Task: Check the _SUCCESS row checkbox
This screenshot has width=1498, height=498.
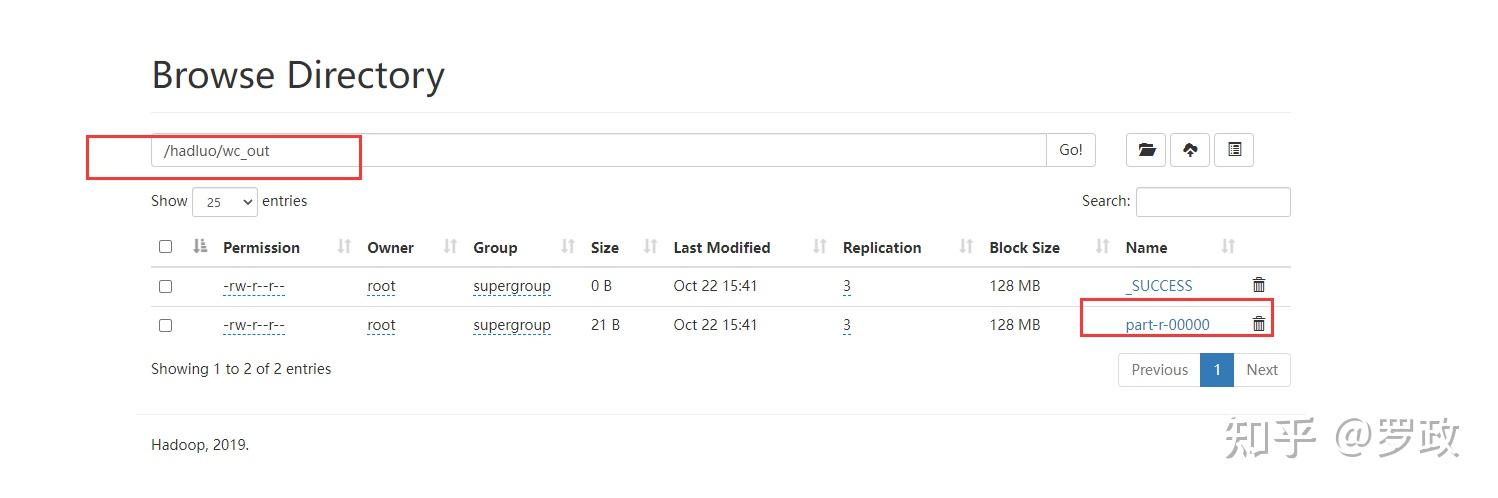Action: [166, 286]
